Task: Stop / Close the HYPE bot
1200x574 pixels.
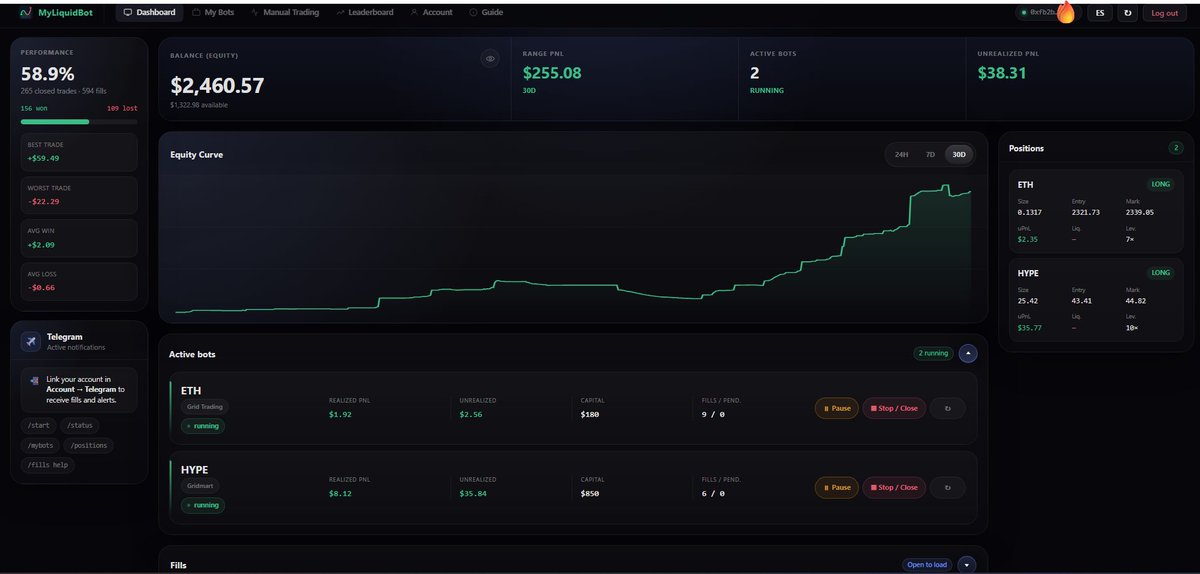Action: [895, 487]
